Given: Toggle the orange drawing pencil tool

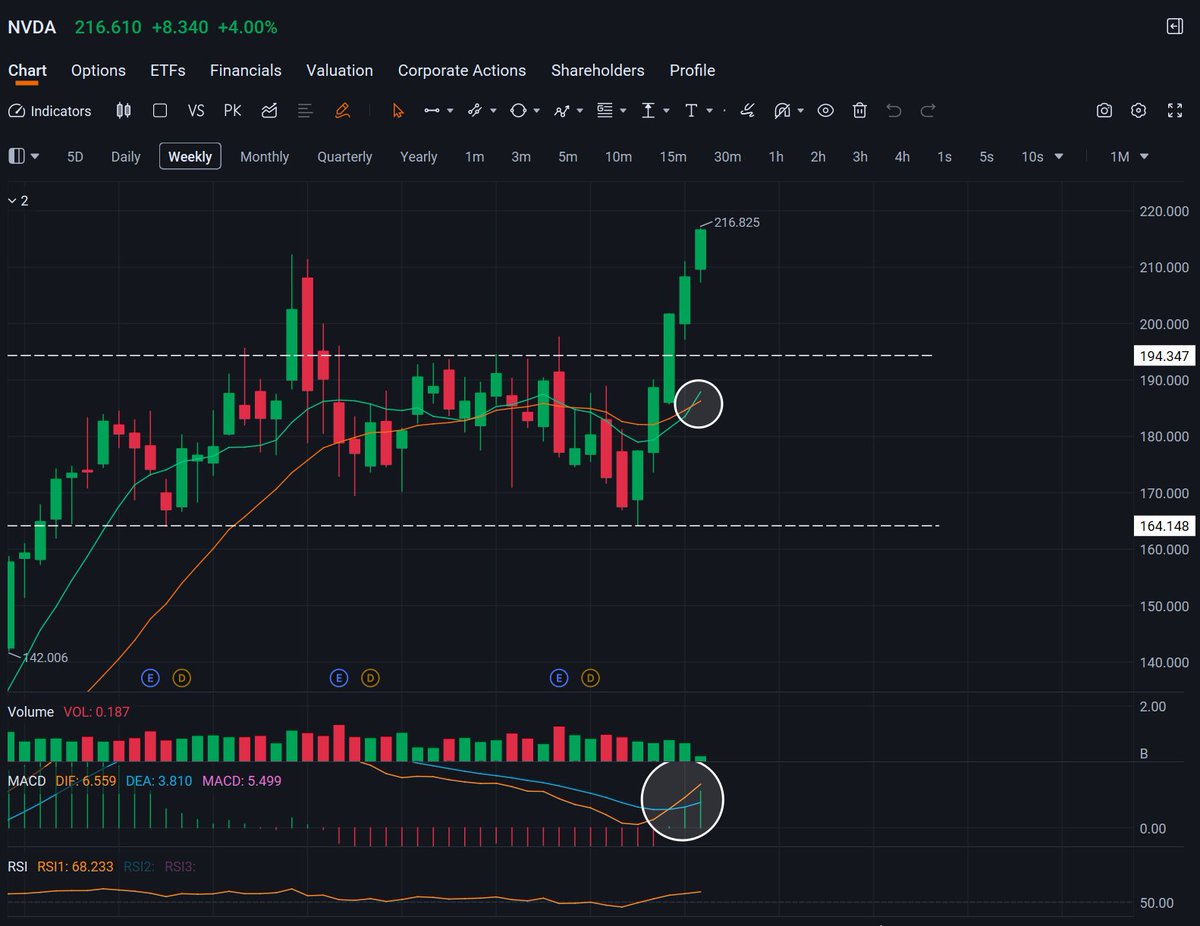Looking at the screenshot, I should (342, 111).
